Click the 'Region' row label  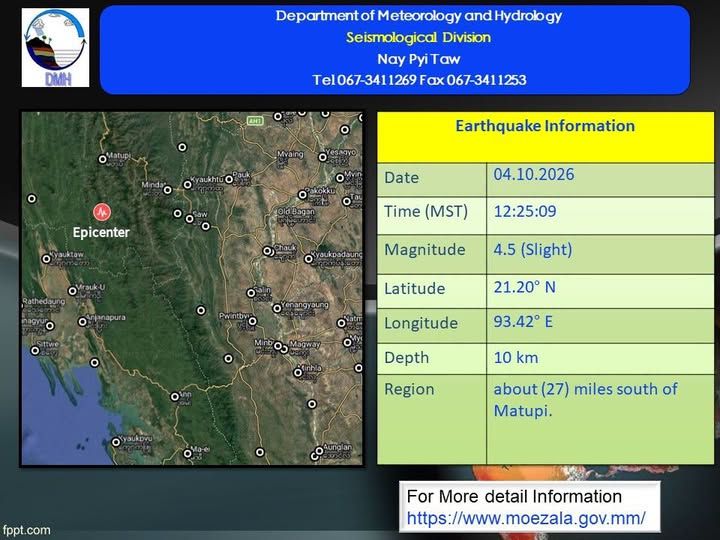tap(409, 389)
